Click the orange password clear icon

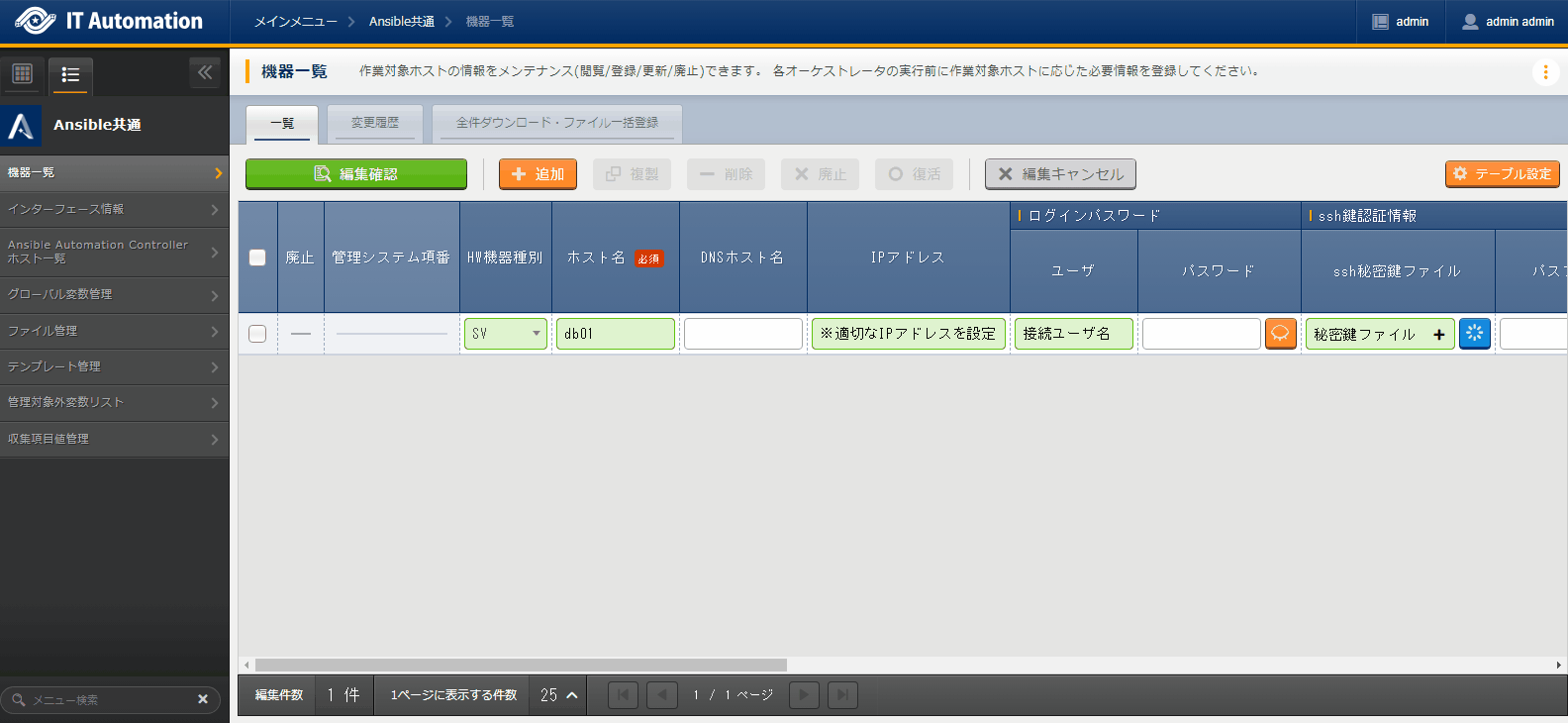tap(1280, 334)
